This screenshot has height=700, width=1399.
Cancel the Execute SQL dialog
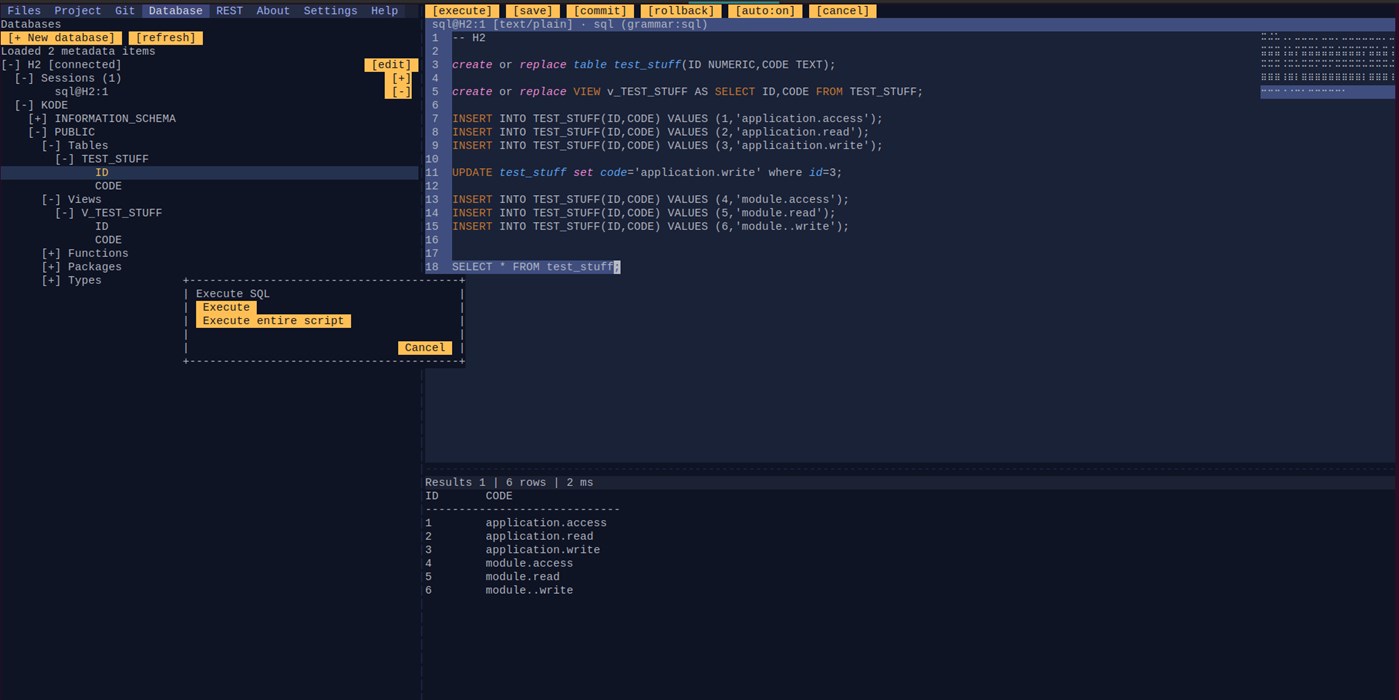[425, 348]
